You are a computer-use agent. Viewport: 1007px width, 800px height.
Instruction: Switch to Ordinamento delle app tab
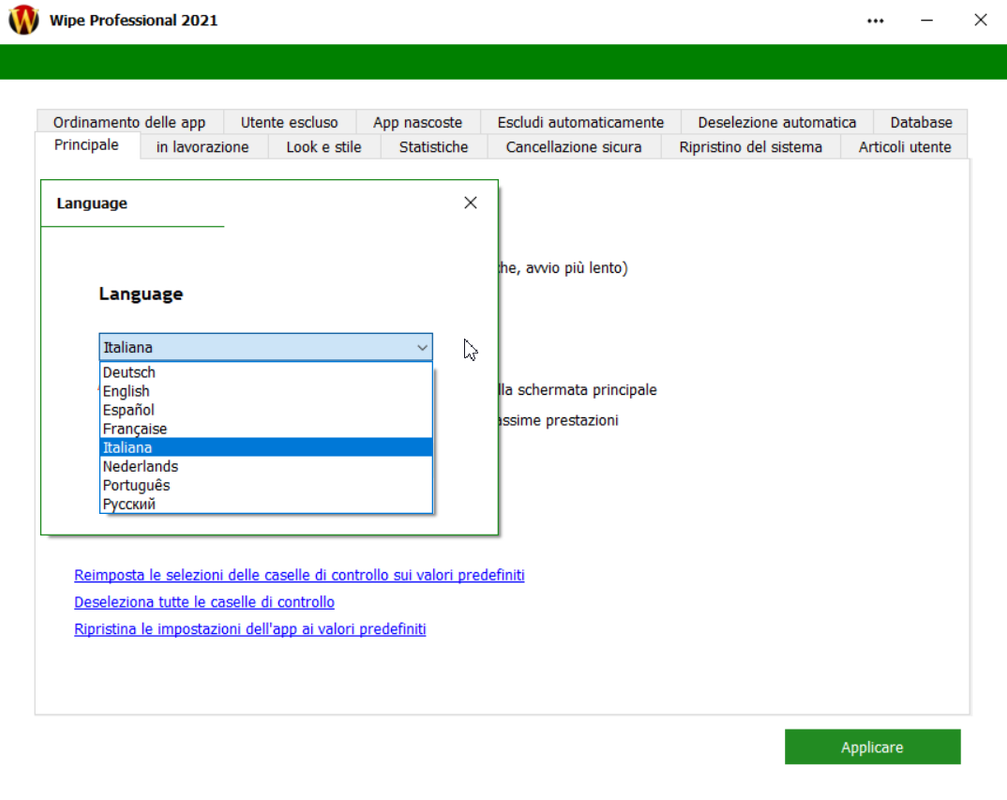point(130,122)
